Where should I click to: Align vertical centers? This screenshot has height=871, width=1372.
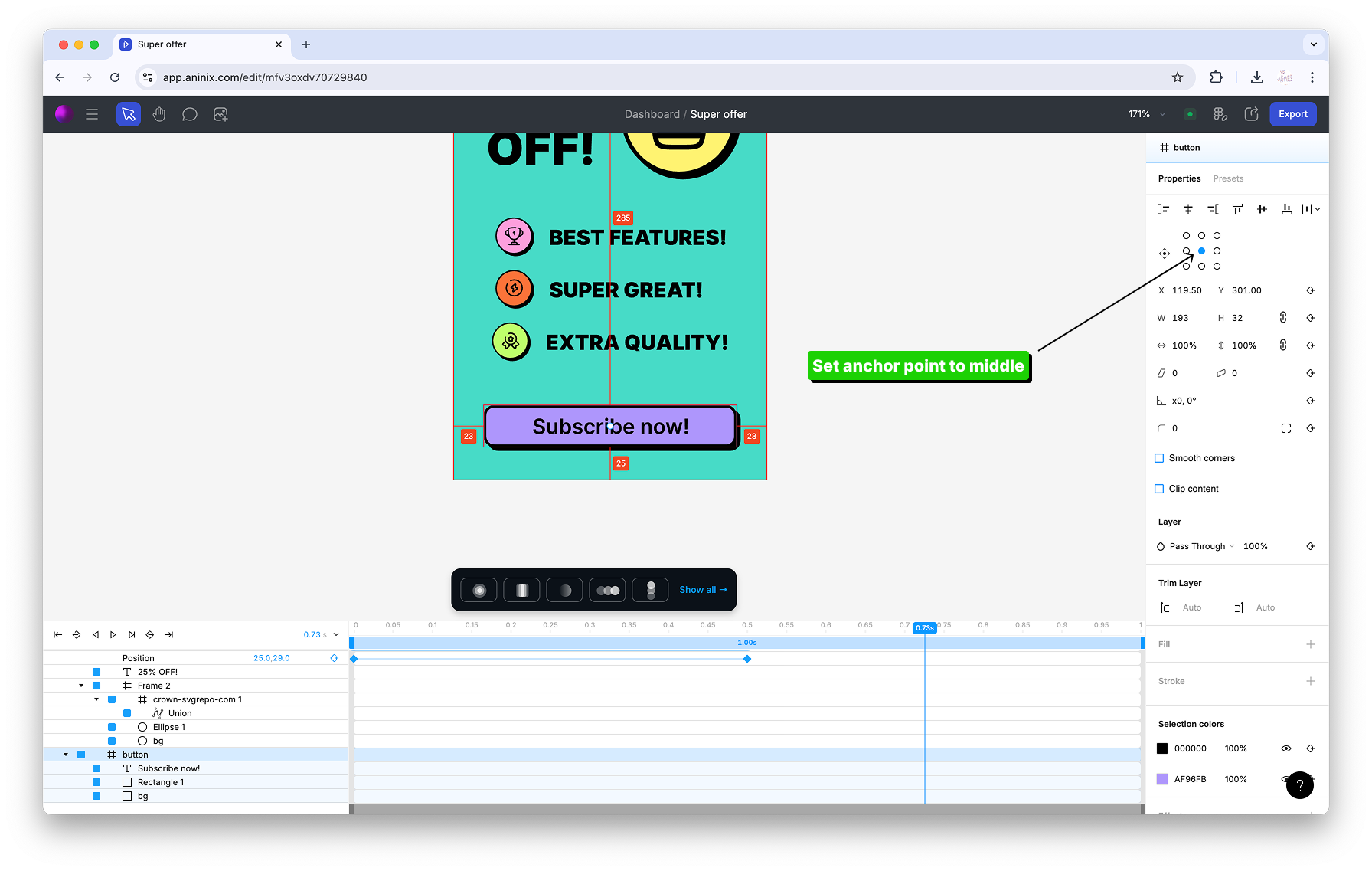[x=1262, y=209]
